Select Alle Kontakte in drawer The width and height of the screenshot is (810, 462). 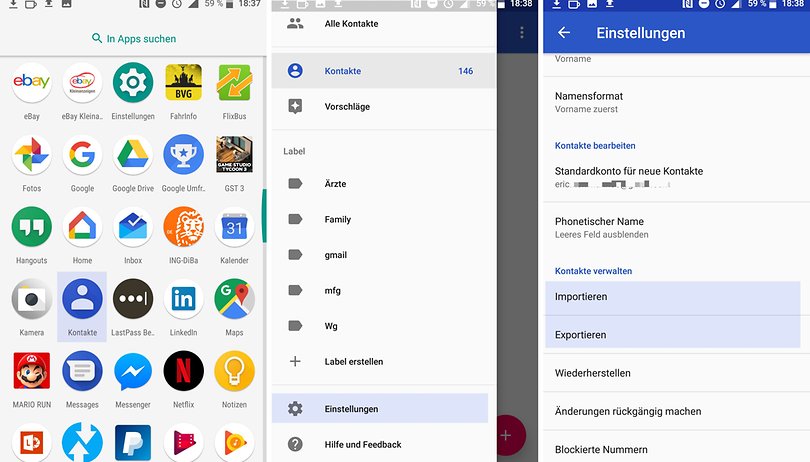[383, 24]
